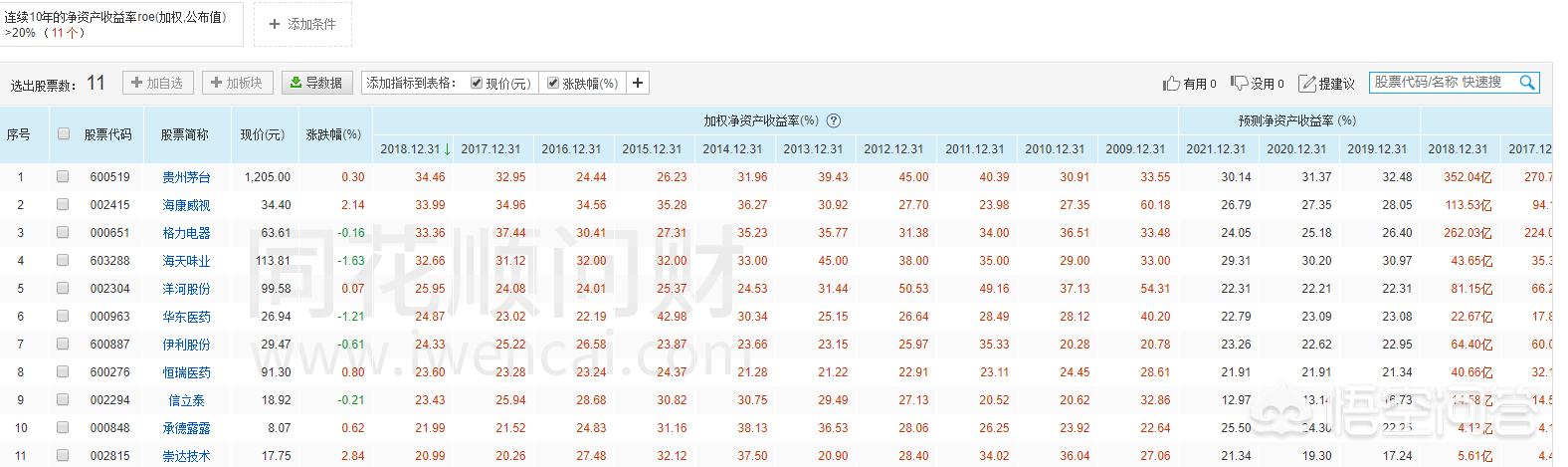Check the box for row 600519 贵州茅台
Image resolution: width=1568 pixels, height=467 pixels.
click(x=63, y=176)
